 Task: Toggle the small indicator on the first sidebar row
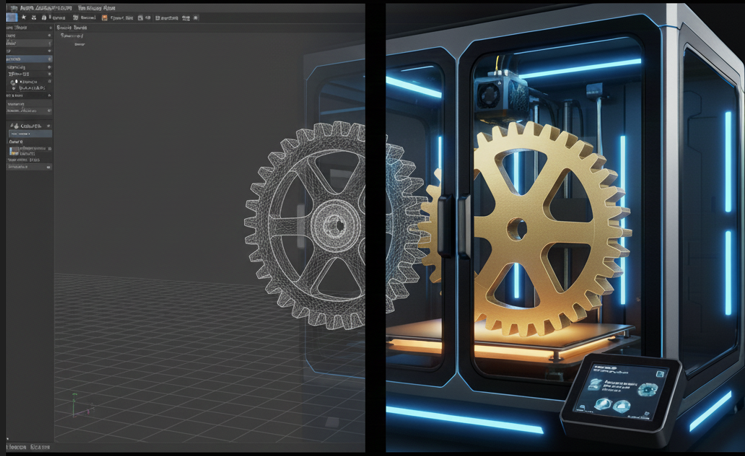click(x=50, y=36)
